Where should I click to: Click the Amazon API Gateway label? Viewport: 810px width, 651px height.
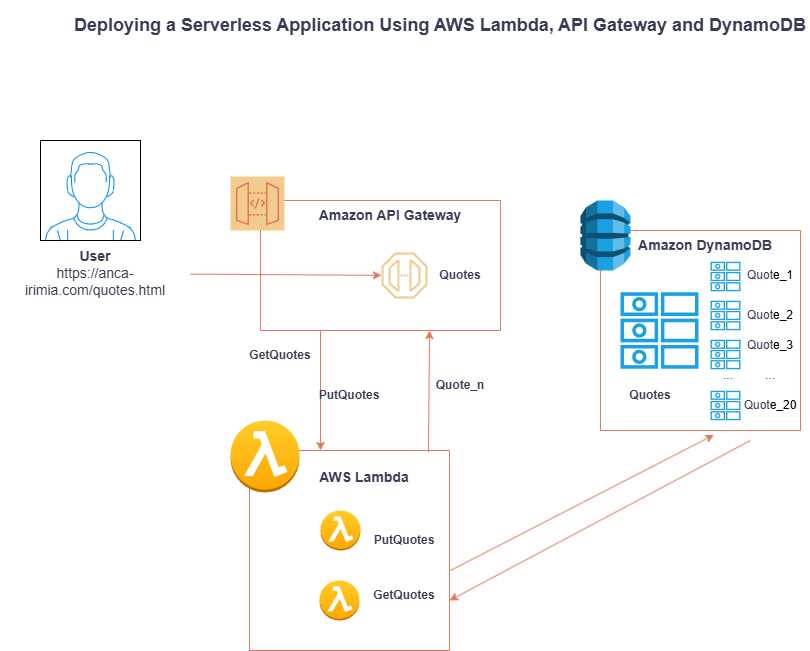coord(390,215)
